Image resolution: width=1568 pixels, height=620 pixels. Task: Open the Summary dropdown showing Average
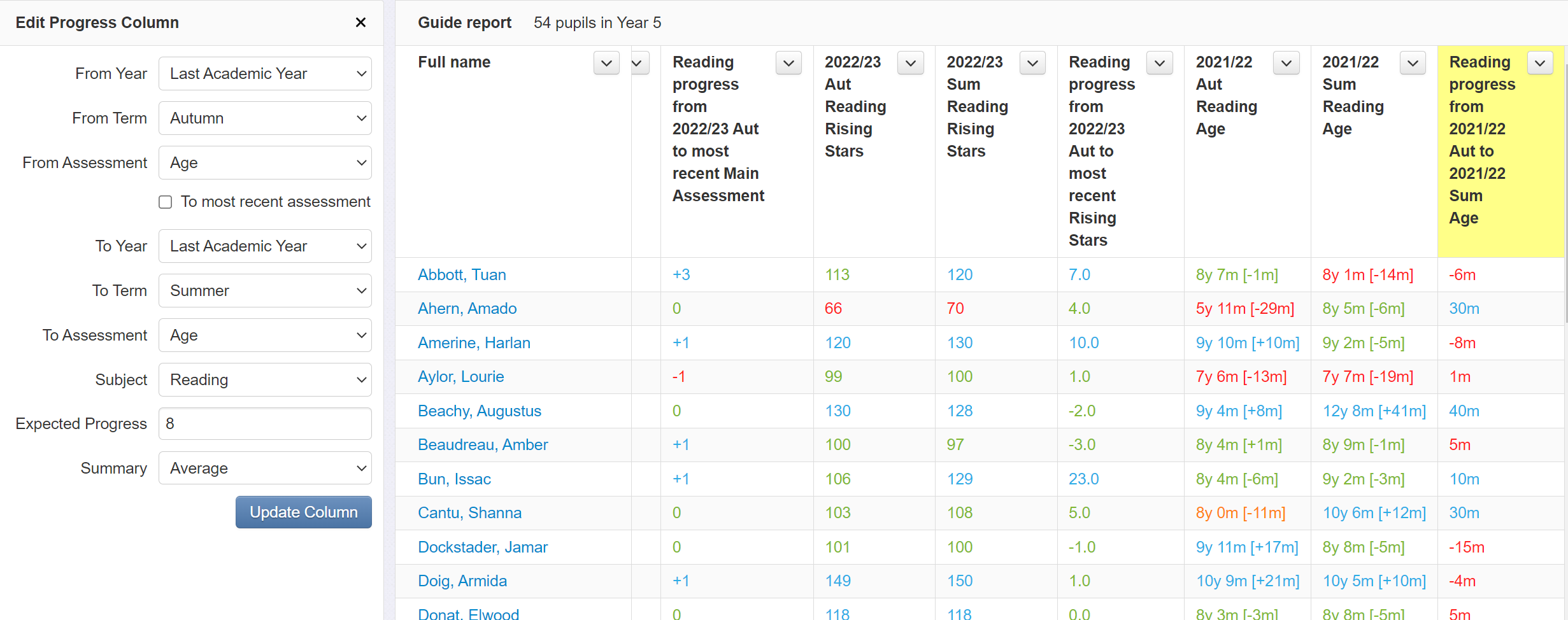pyautogui.click(x=265, y=469)
